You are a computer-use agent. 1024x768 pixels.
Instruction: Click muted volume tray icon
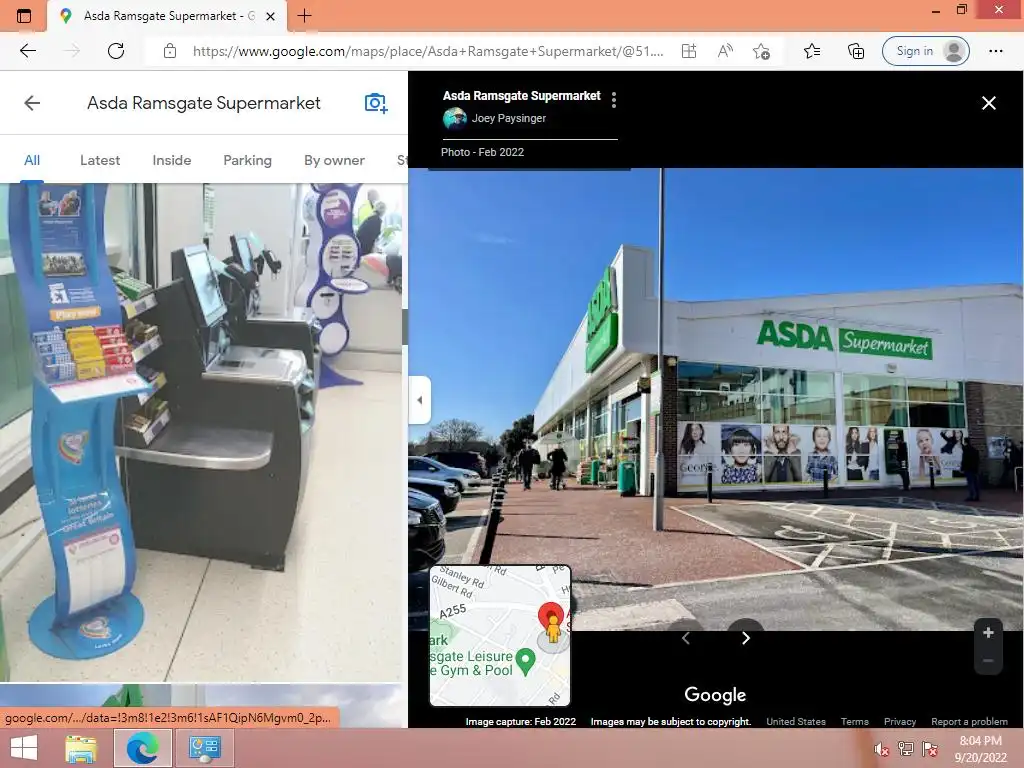[x=881, y=749]
